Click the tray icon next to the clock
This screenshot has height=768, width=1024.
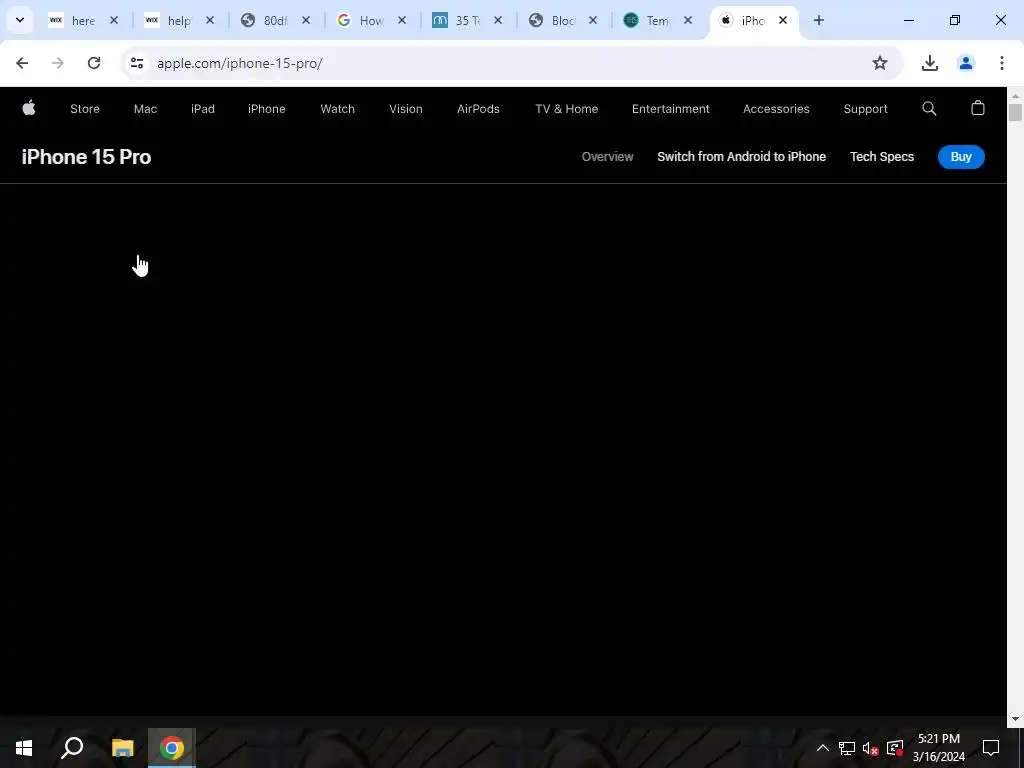895,748
